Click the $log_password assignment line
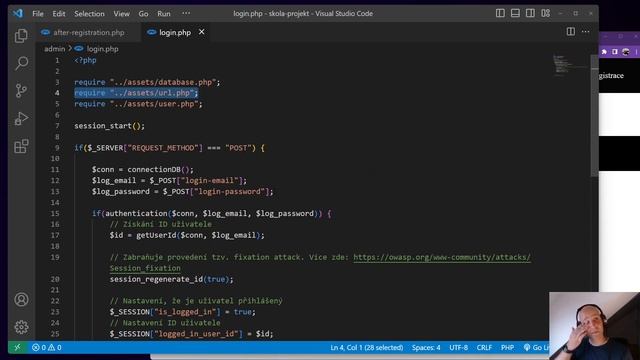 coord(182,191)
